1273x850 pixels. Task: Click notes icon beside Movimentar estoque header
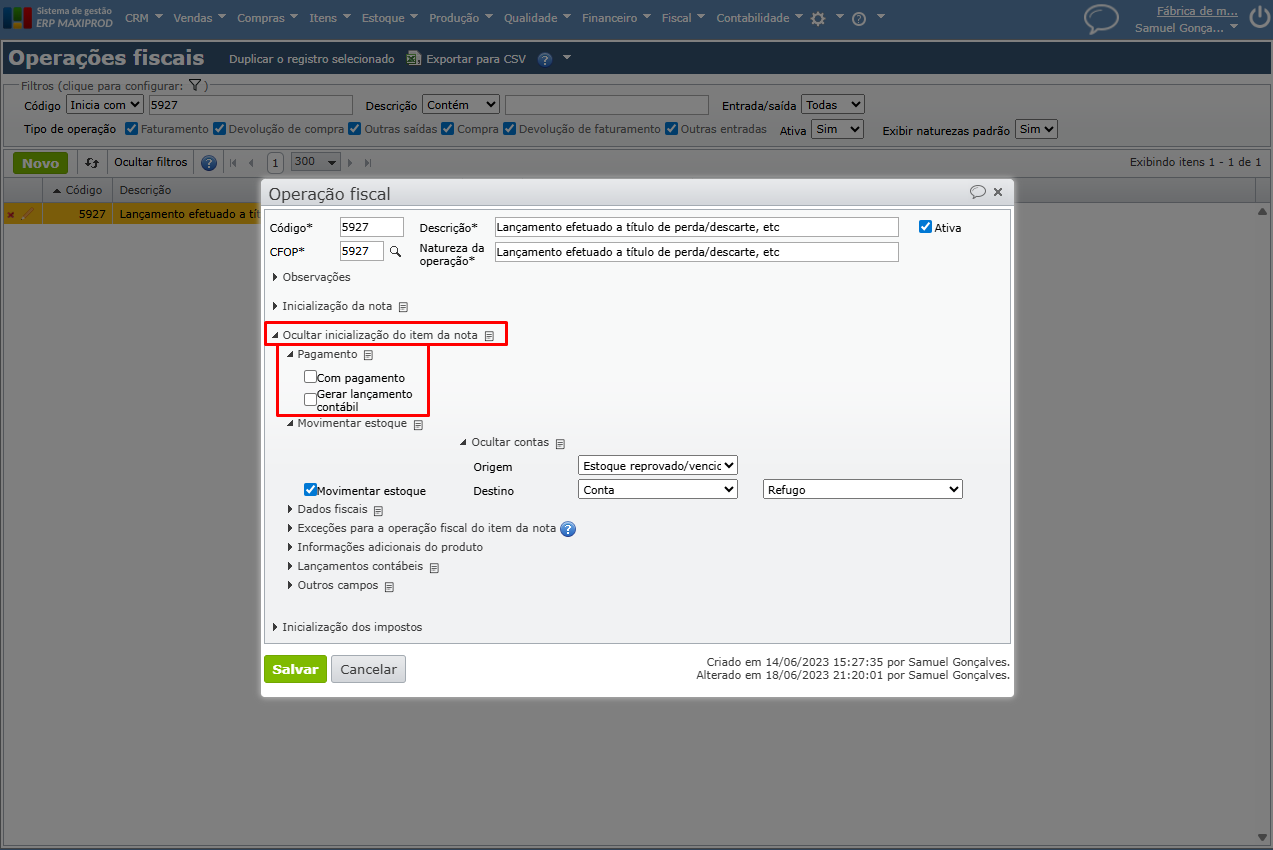pyautogui.click(x=418, y=424)
